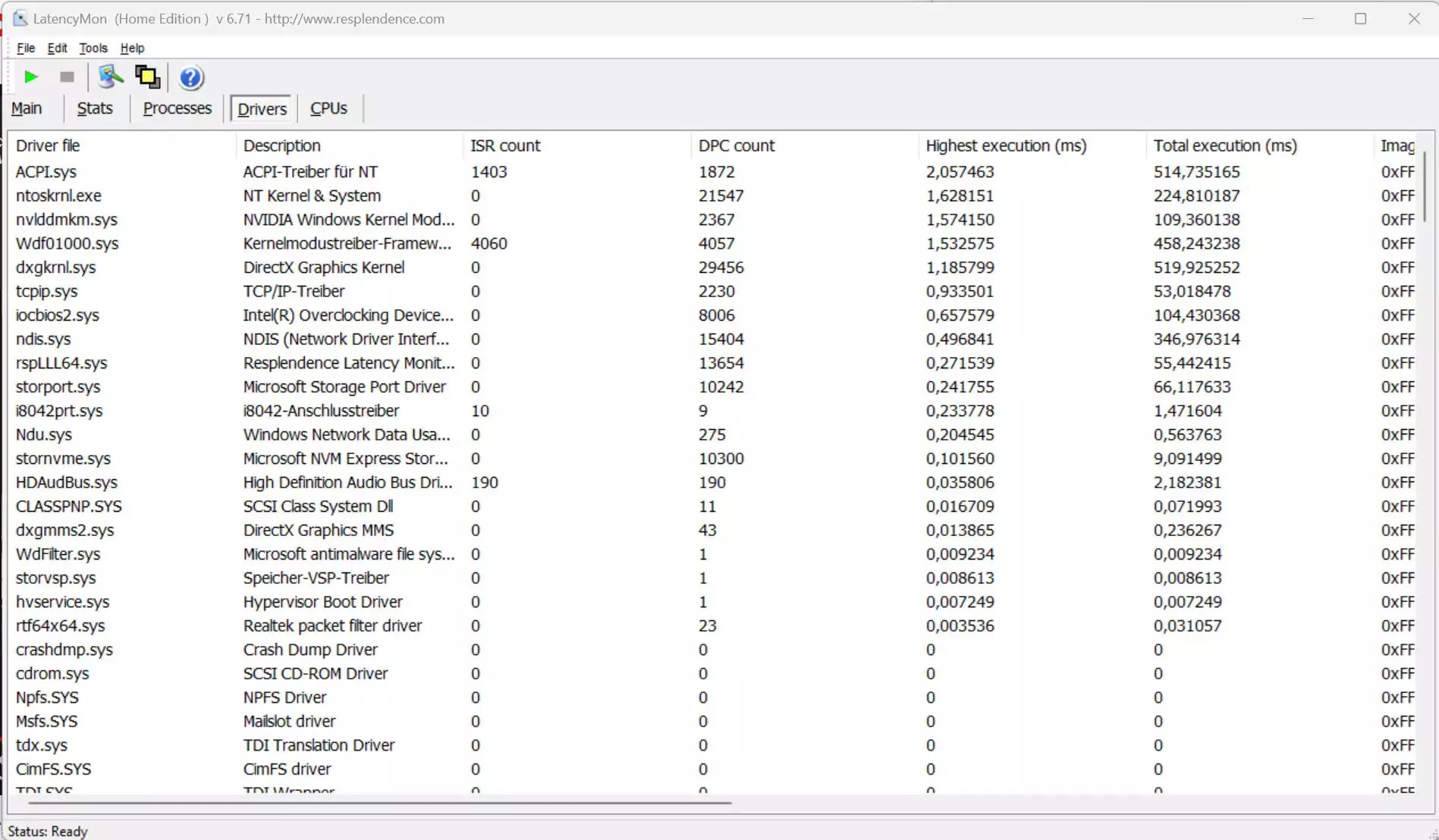Viewport: 1439px width, 840px height.
Task: Select the storvsp.sys driver row
Action: [713, 578]
